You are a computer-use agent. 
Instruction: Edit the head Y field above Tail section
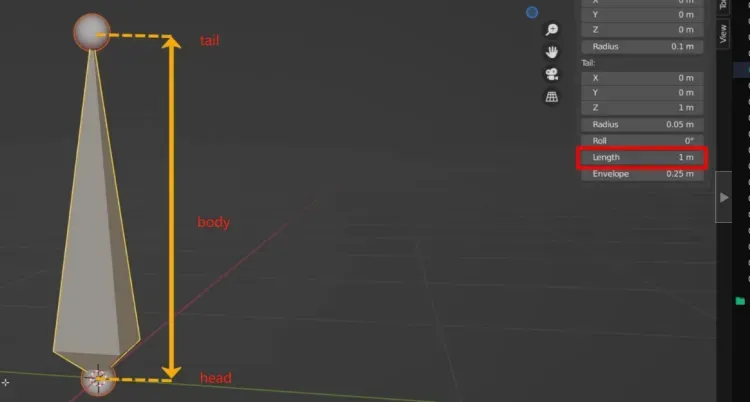coord(642,15)
